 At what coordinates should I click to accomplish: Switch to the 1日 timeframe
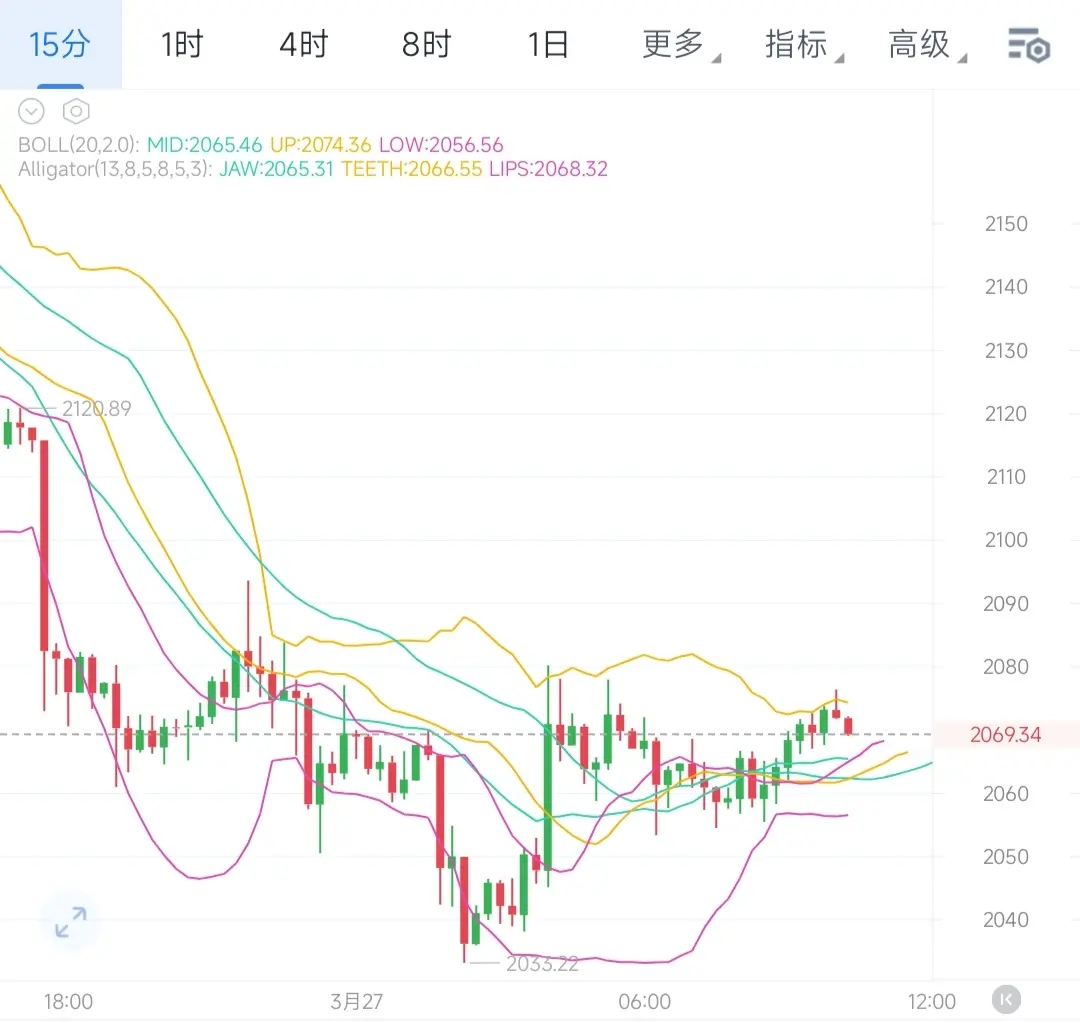(x=548, y=44)
